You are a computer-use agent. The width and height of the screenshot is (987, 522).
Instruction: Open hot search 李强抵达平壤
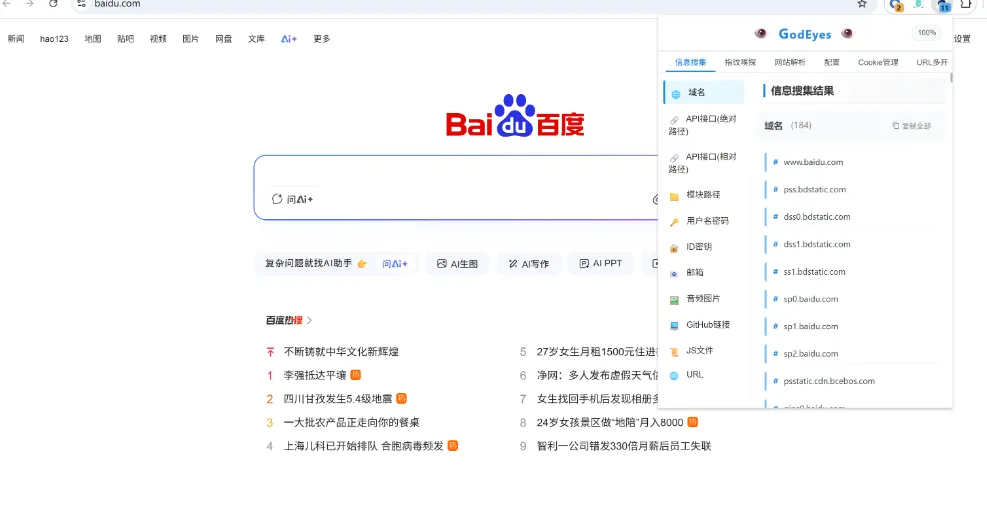(x=315, y=375)
